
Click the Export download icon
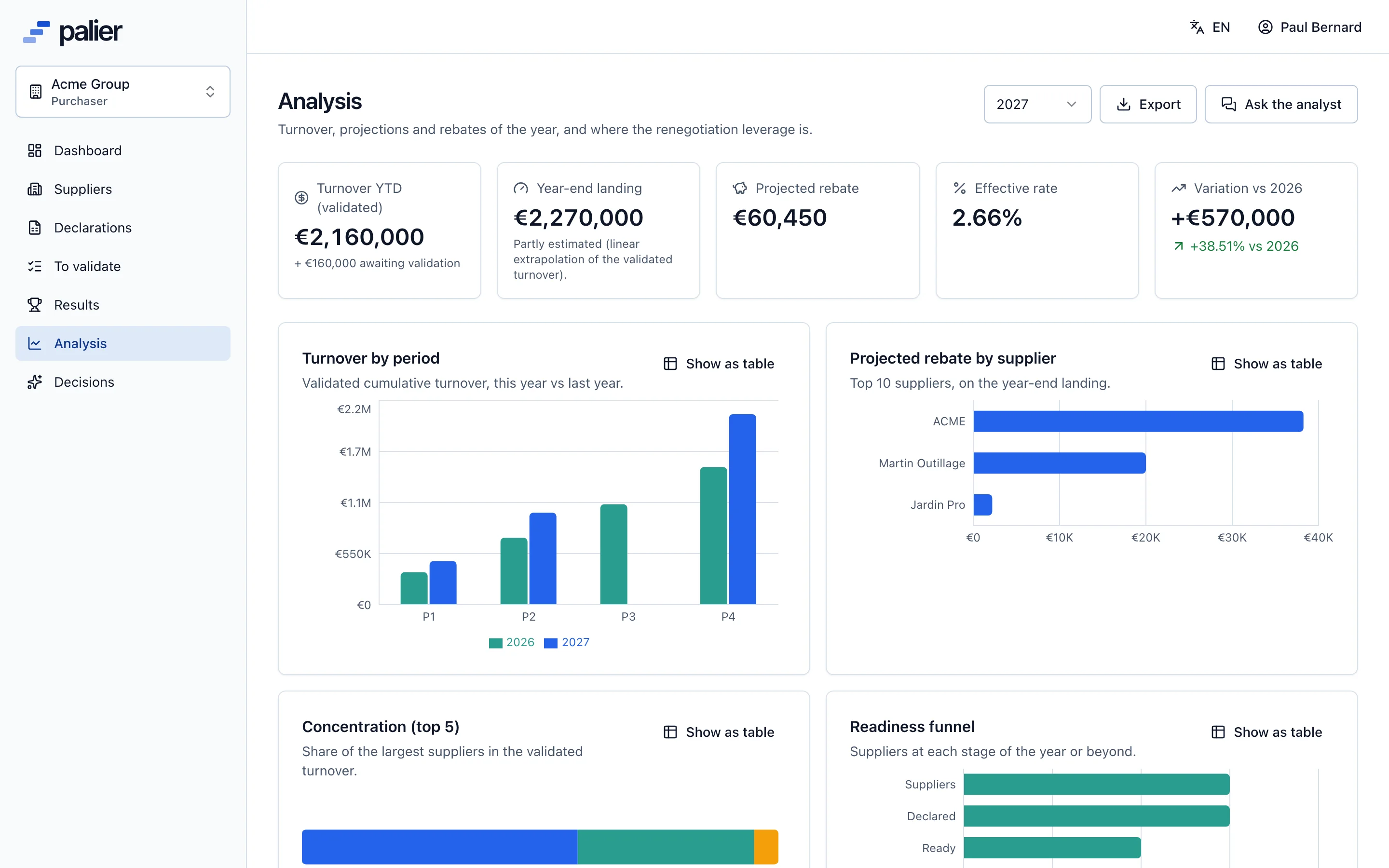click(1123, 104)
